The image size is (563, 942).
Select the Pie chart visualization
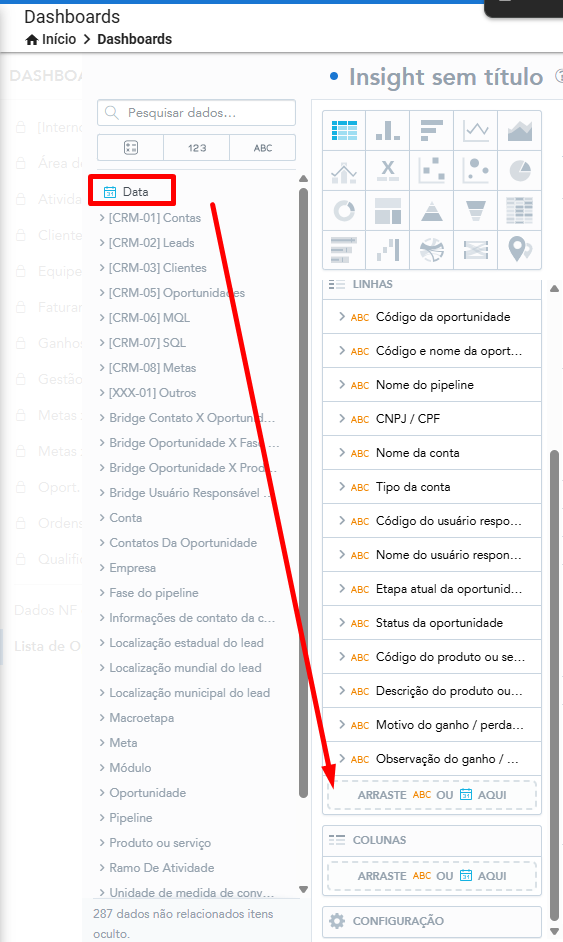point(520,171)
